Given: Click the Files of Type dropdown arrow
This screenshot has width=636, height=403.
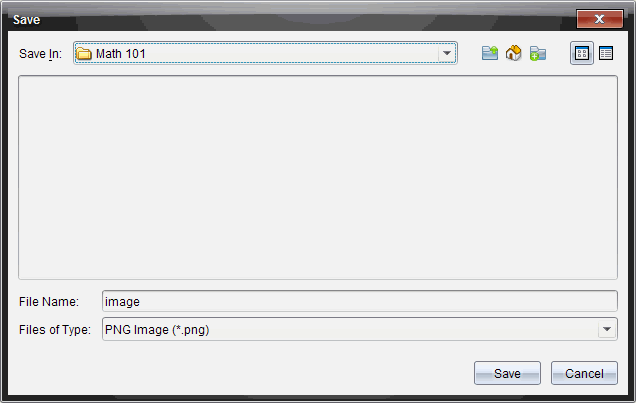Looking at the screenshot, I should [607, 329].
